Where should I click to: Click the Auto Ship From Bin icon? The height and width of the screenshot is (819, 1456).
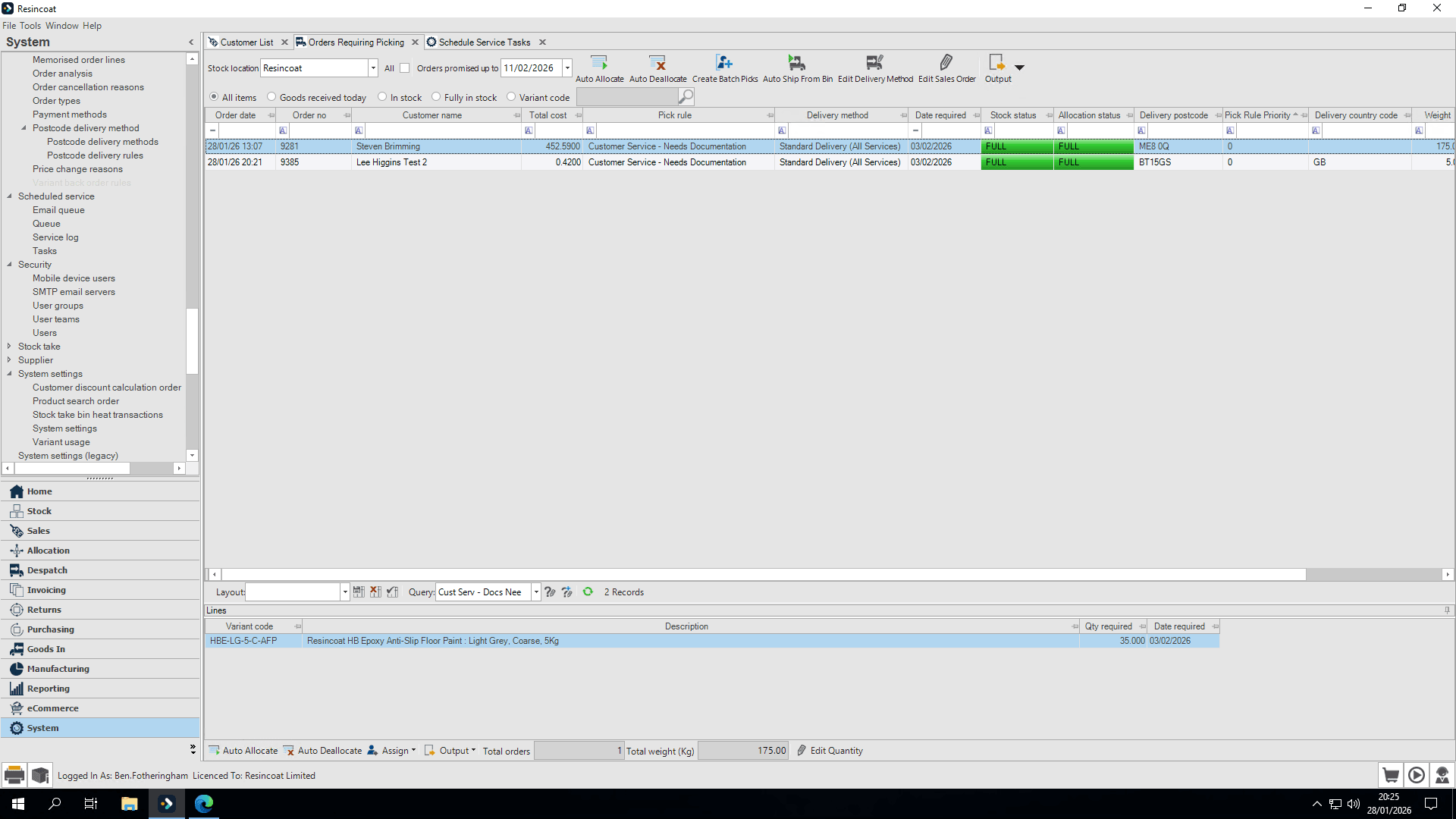797,62
